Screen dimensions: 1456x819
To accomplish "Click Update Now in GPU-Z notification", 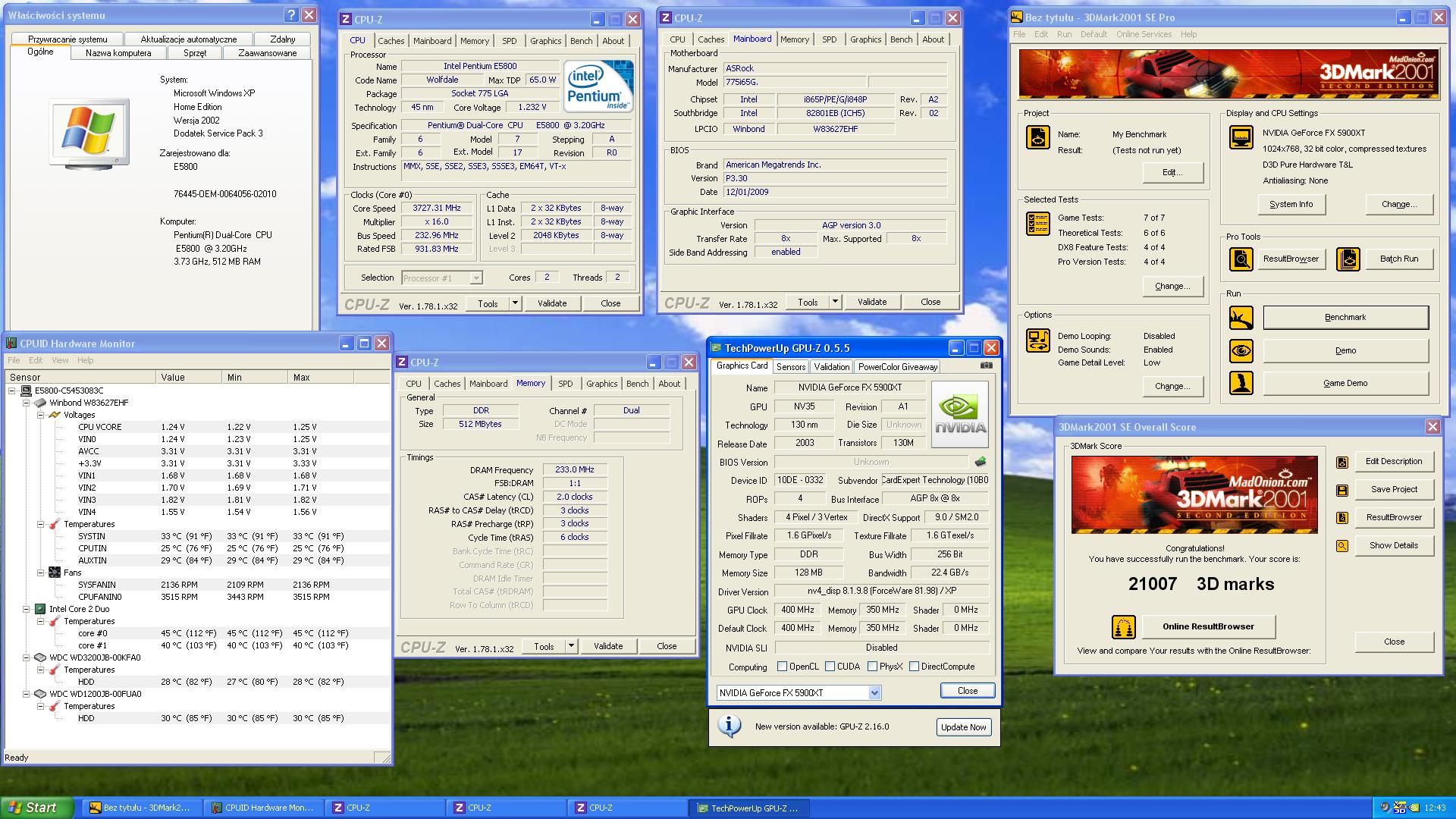I will click(x=963, y=727).
